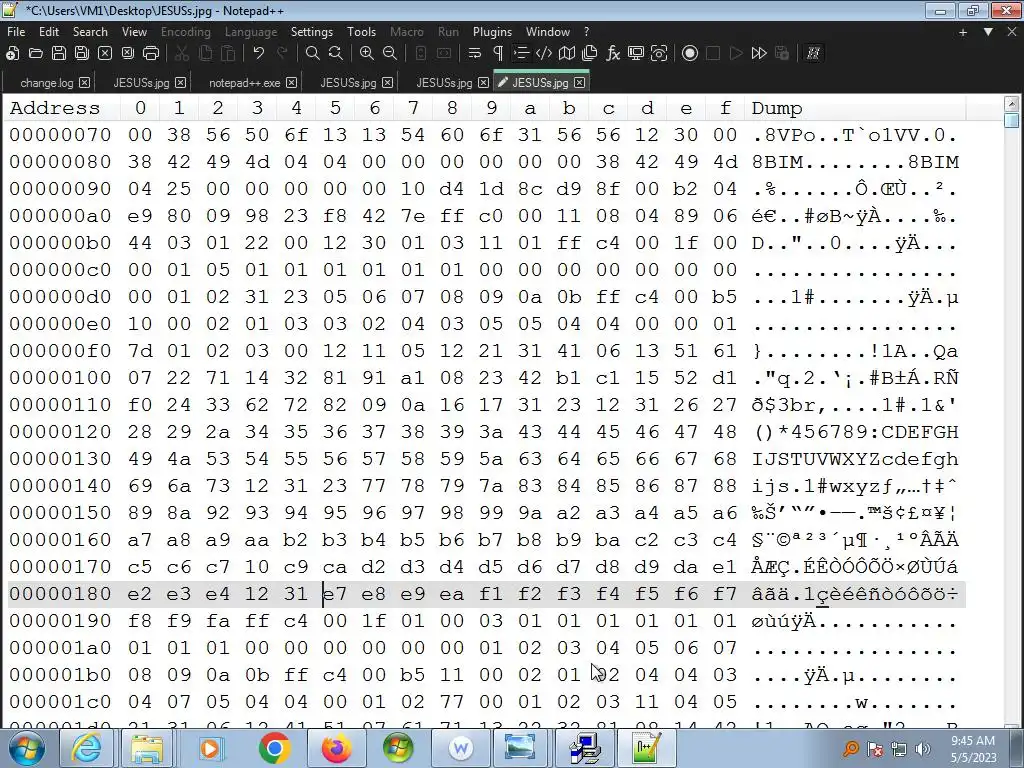The image size is (1024, 768).
Task: Click the Redo arrow icon
Action: click(282, 54)
